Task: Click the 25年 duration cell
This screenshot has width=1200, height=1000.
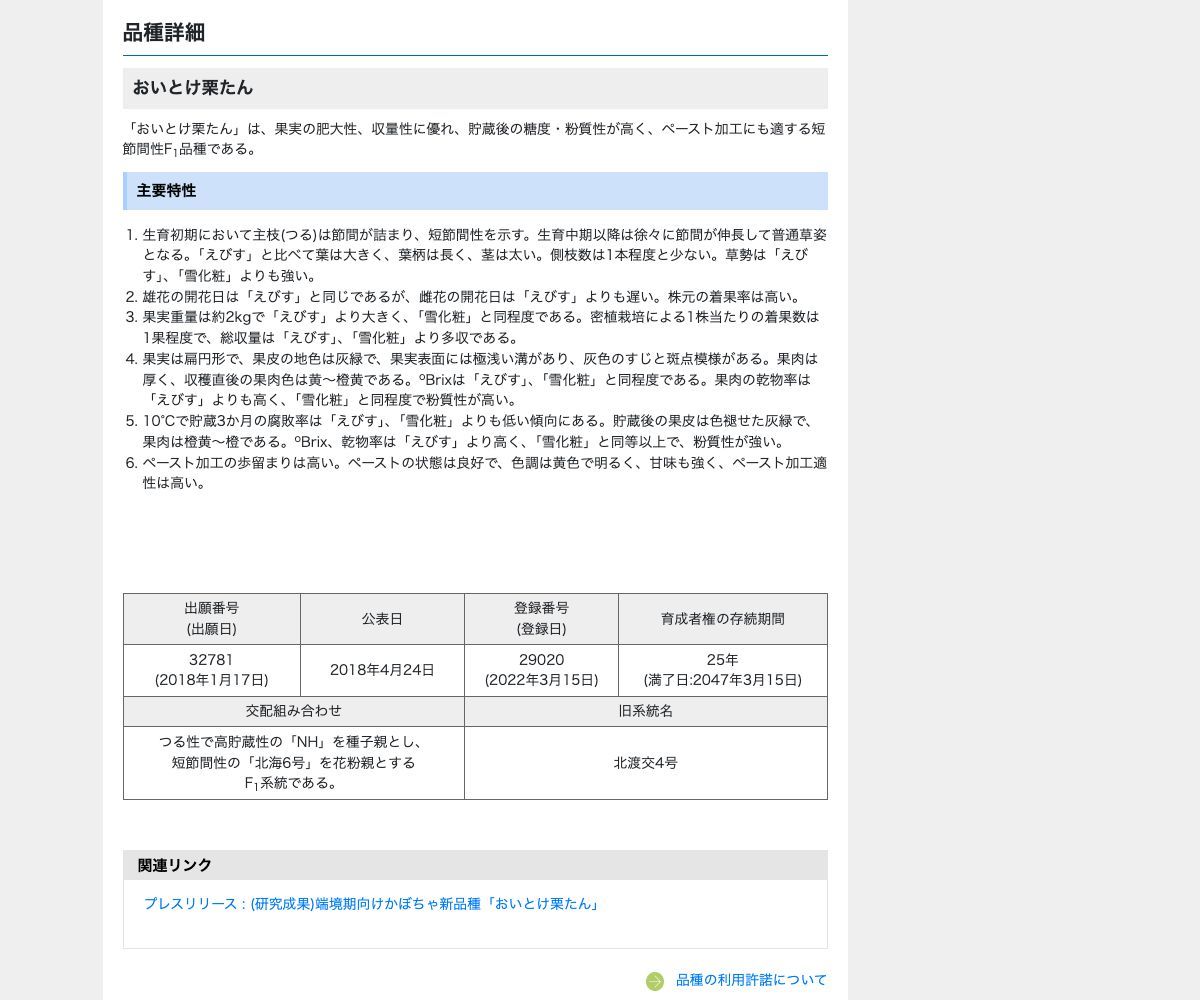Action: click(x=722, y=670)
